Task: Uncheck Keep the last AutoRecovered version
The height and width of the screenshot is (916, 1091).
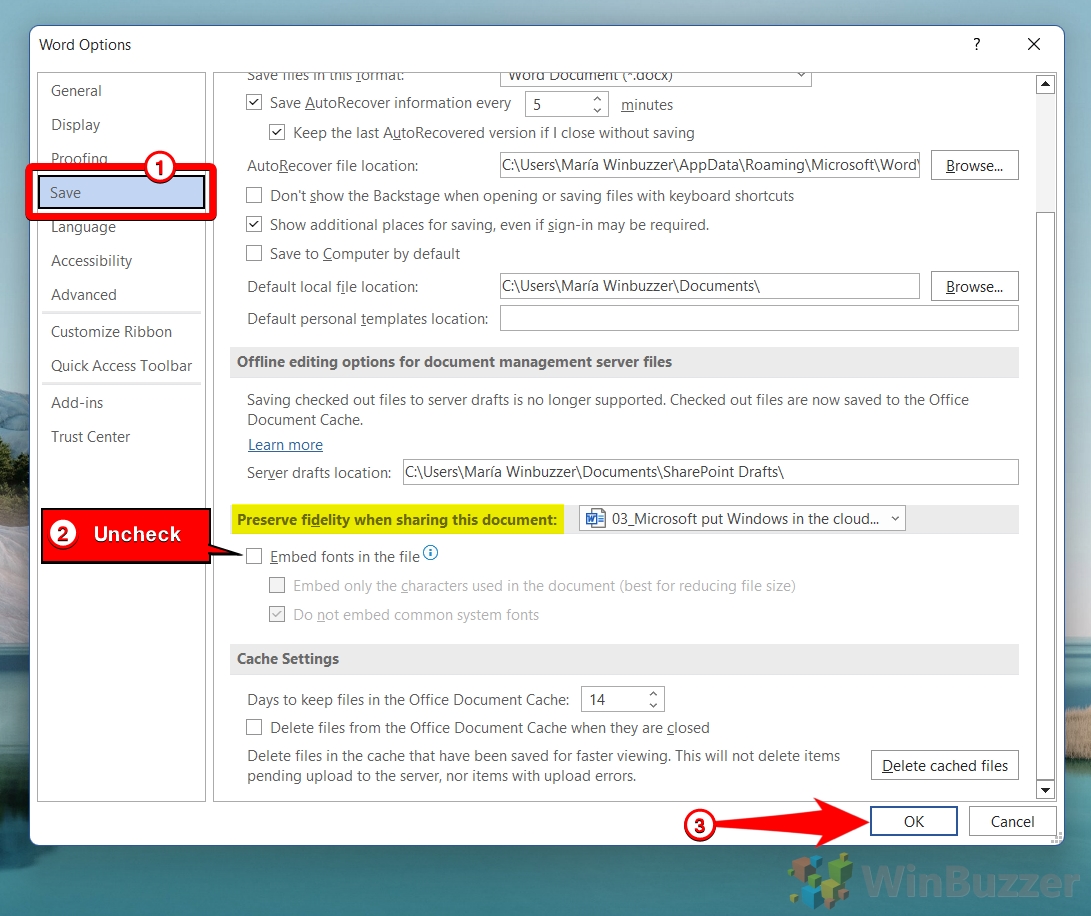Action: coord(277,132)
